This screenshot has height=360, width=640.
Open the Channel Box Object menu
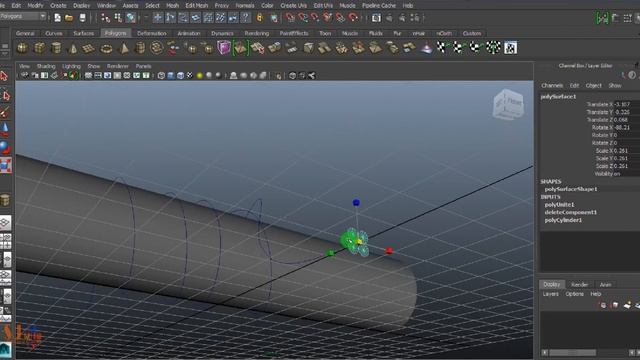click(593, 86)
